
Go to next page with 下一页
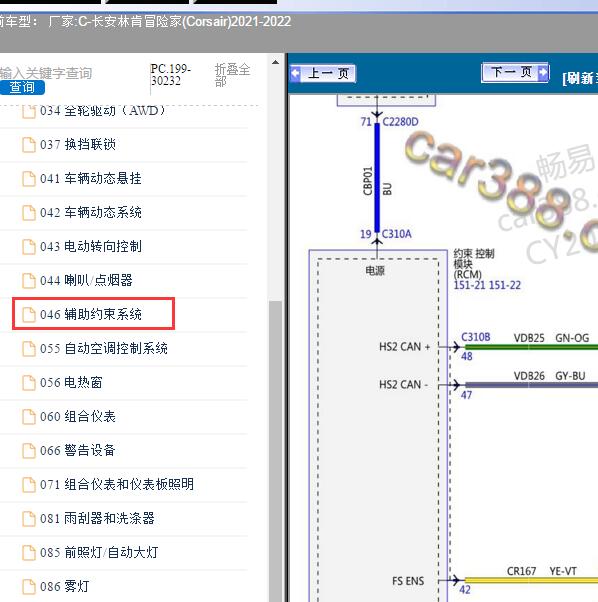pyautogui.click(x=515, y=72)
